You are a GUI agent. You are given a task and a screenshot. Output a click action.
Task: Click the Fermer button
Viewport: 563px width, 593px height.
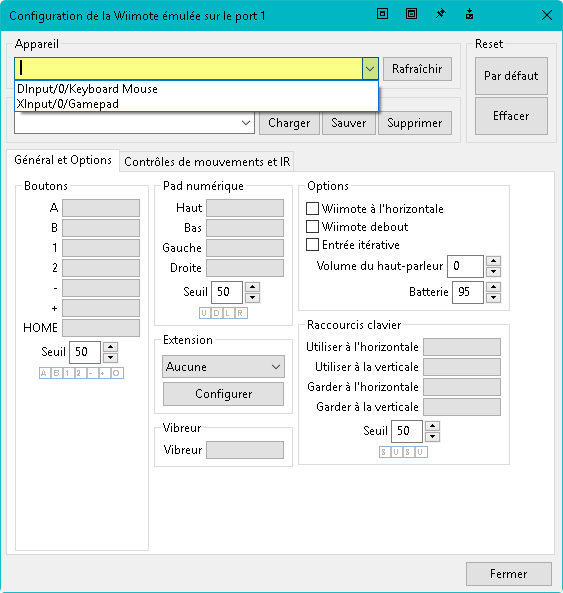point(509,574)
